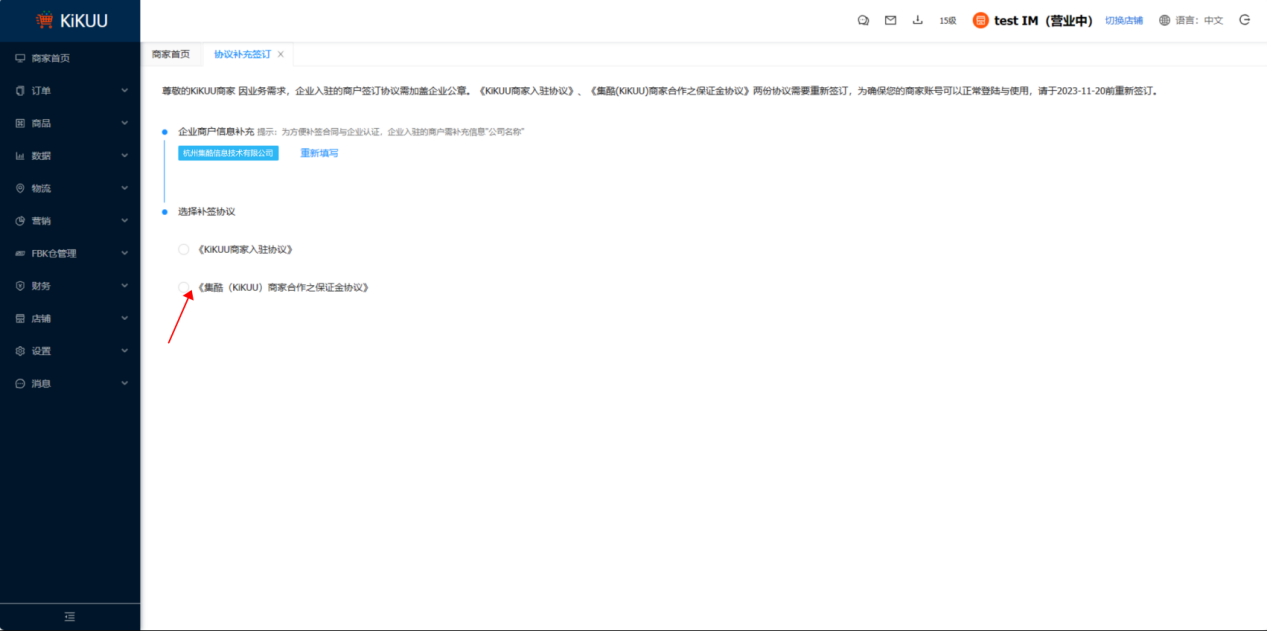Open the chat bubbles icon in top bar
Image resolution: width=1267 pixels, height=631 pixels.
pos(864,20)
